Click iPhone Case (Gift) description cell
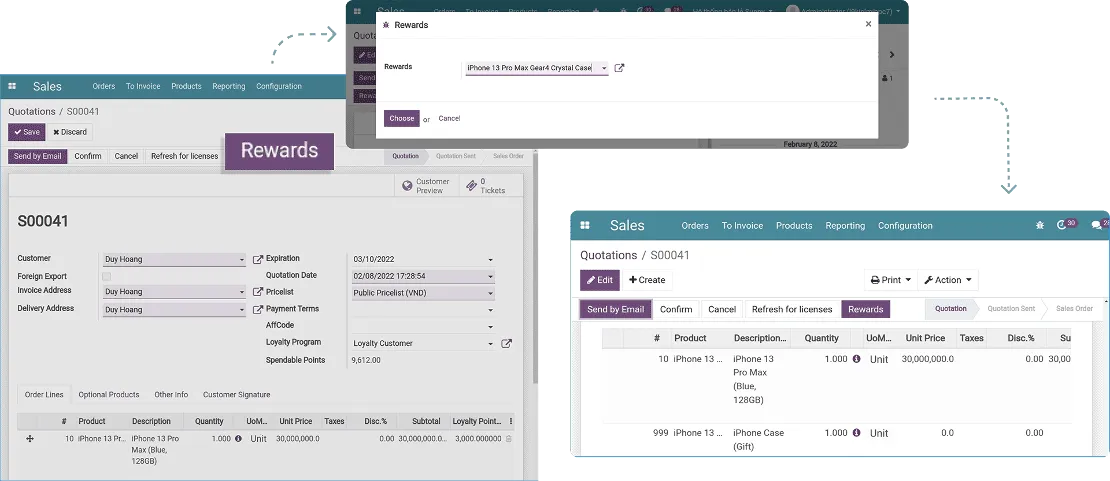 758,440
